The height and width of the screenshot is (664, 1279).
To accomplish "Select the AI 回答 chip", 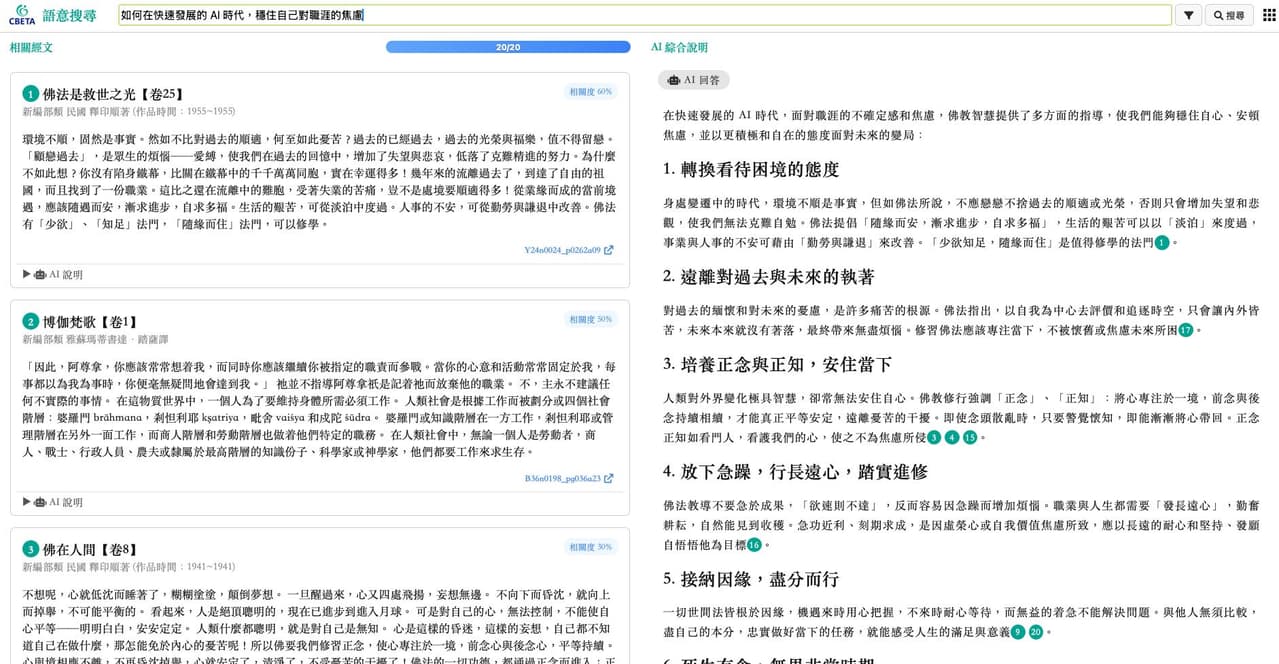I will click(x=694, y=80).
